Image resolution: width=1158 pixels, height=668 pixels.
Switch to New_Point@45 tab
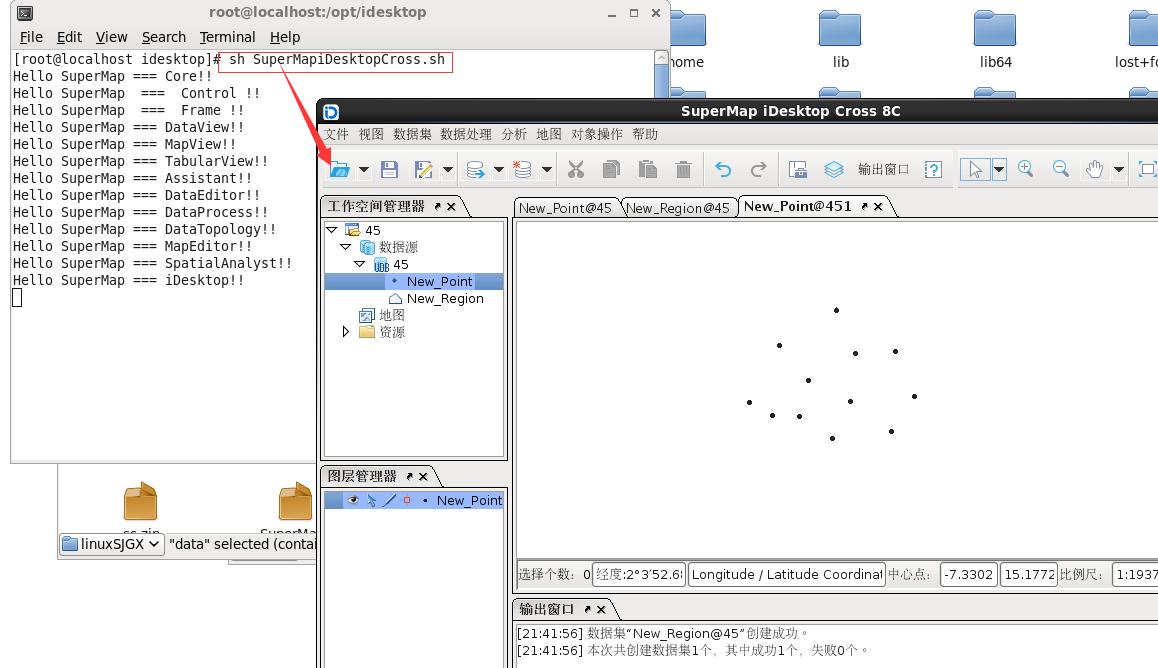click(x=566, y=208)
